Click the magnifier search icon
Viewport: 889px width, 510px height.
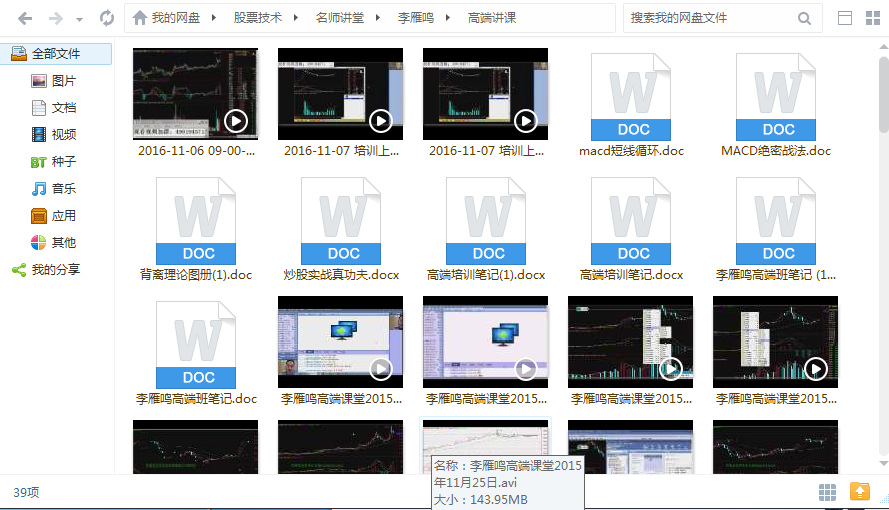click(804, 19)
